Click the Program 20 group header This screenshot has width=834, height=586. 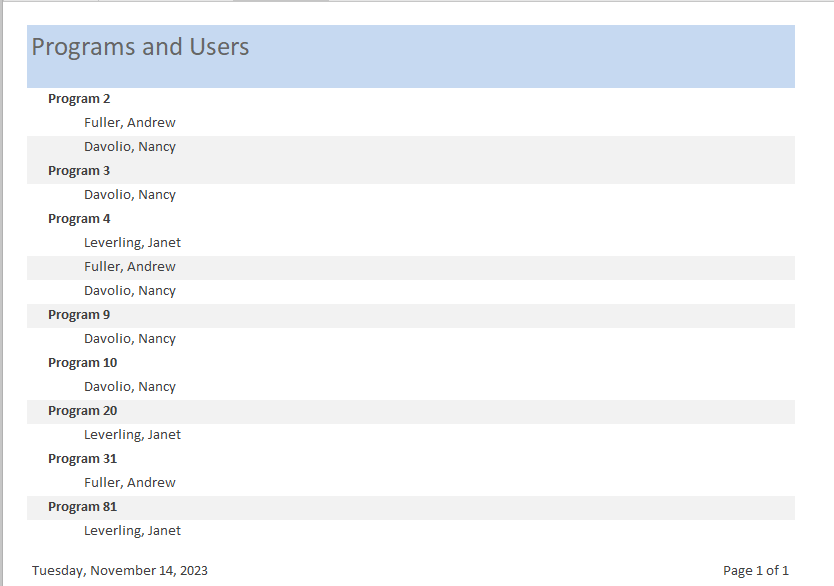coord(82,411)
